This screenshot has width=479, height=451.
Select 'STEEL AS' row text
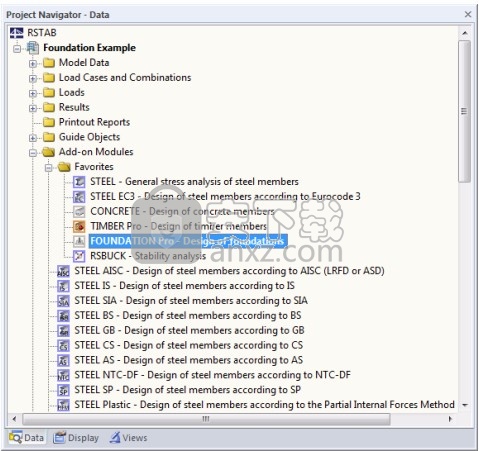click(189, 360)
